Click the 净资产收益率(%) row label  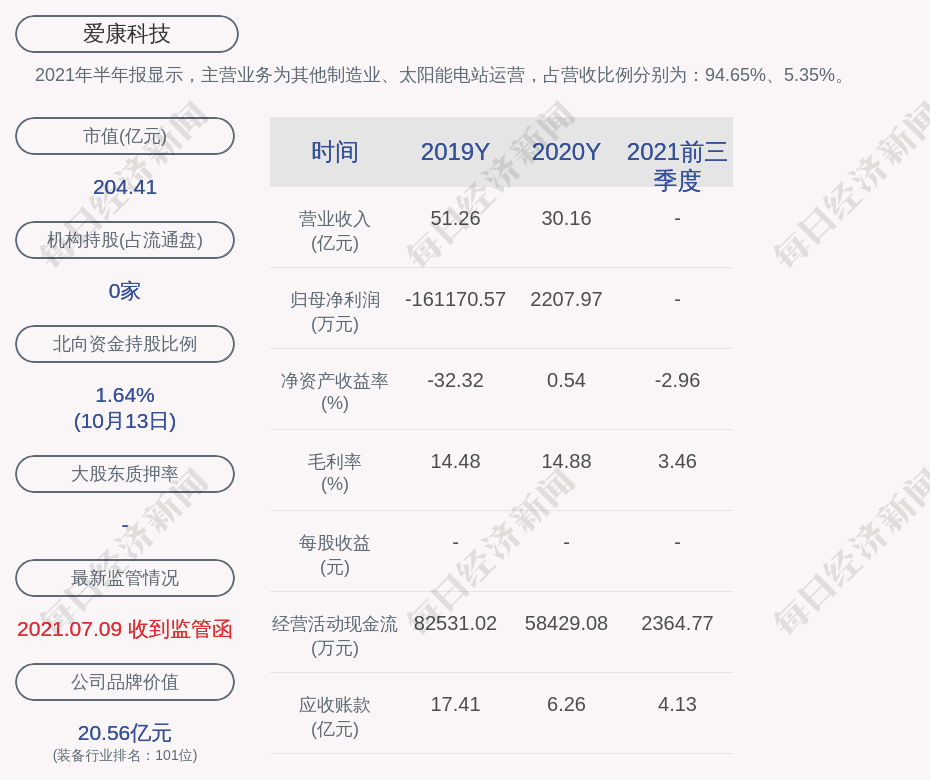335,392
